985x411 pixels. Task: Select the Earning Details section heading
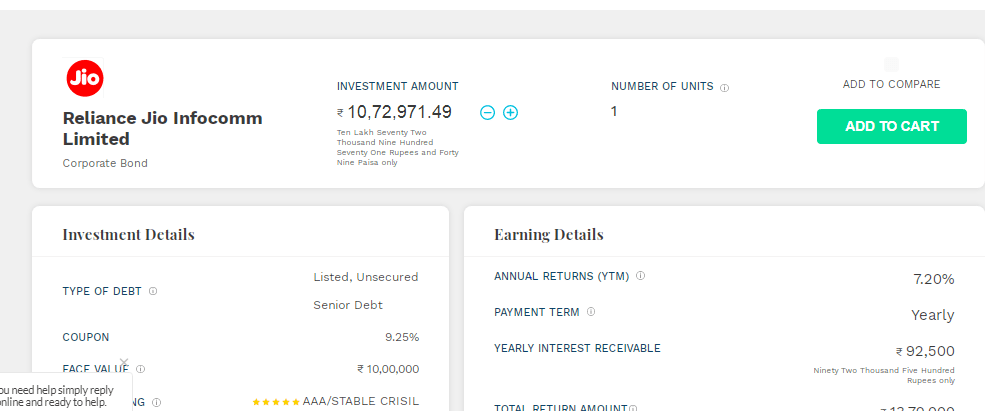pyautogui.click(x=549, y=235)
